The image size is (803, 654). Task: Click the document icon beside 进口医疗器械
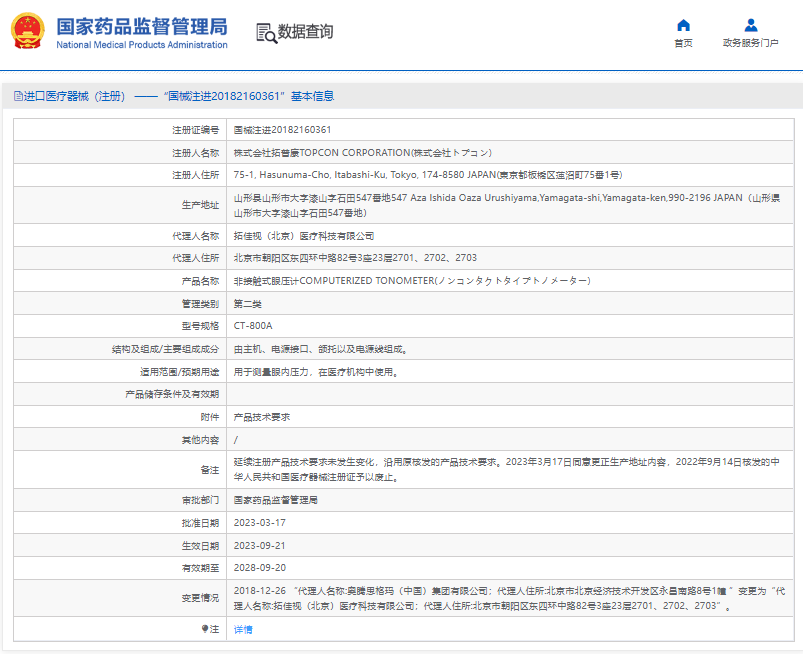click(18, 96)
